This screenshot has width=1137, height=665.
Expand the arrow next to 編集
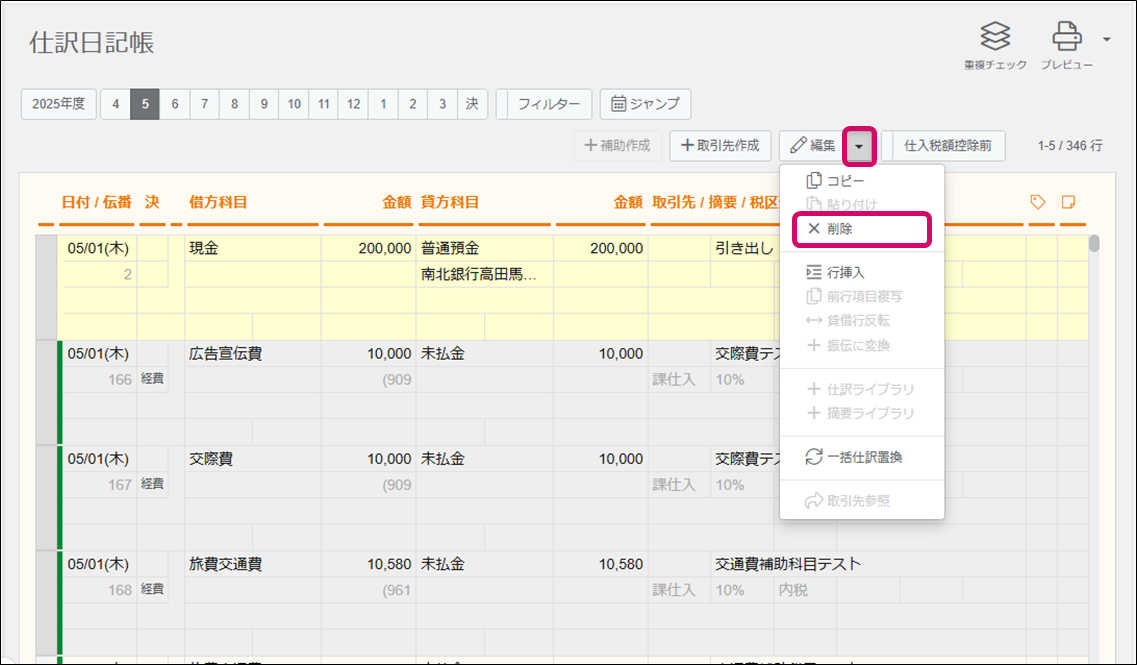tap(860, 146)
